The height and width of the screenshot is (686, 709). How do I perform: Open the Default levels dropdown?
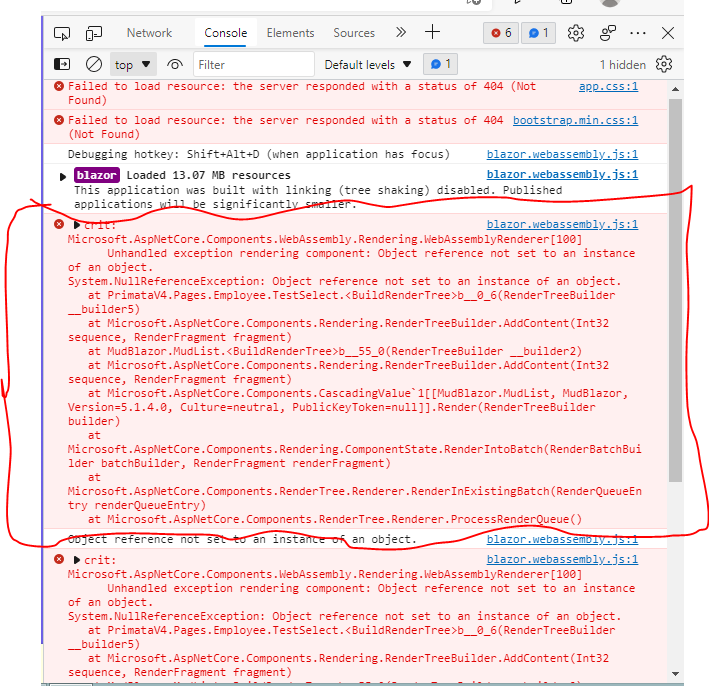click(x=368, y=65)
